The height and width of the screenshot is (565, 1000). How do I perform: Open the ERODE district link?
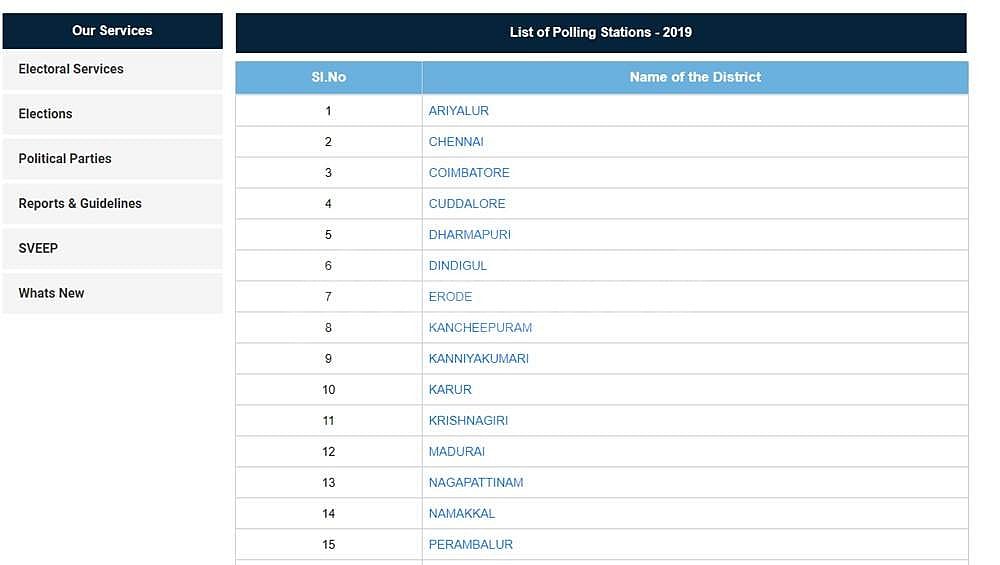pyautogui.click(x=451, y=297)
